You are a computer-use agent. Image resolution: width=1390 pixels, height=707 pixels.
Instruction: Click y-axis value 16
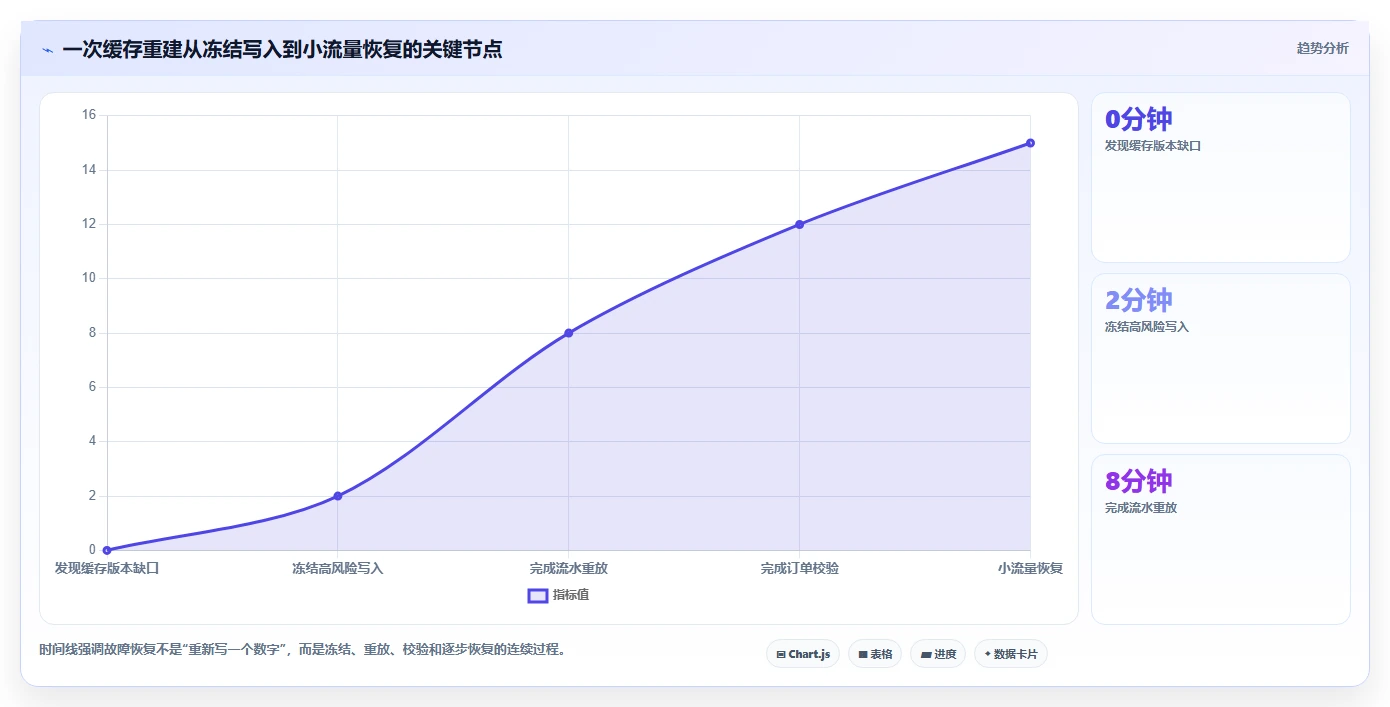pyautogui.click(x=89, y=115)
